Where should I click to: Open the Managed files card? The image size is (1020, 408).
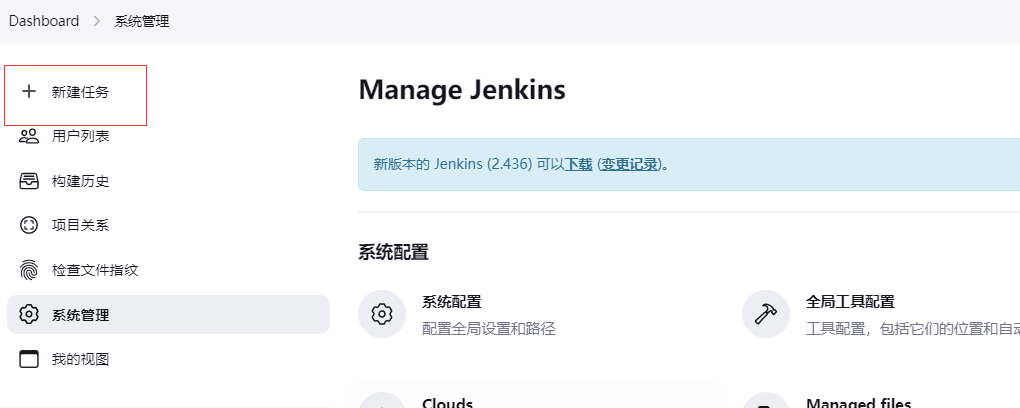tap(859, 403)
